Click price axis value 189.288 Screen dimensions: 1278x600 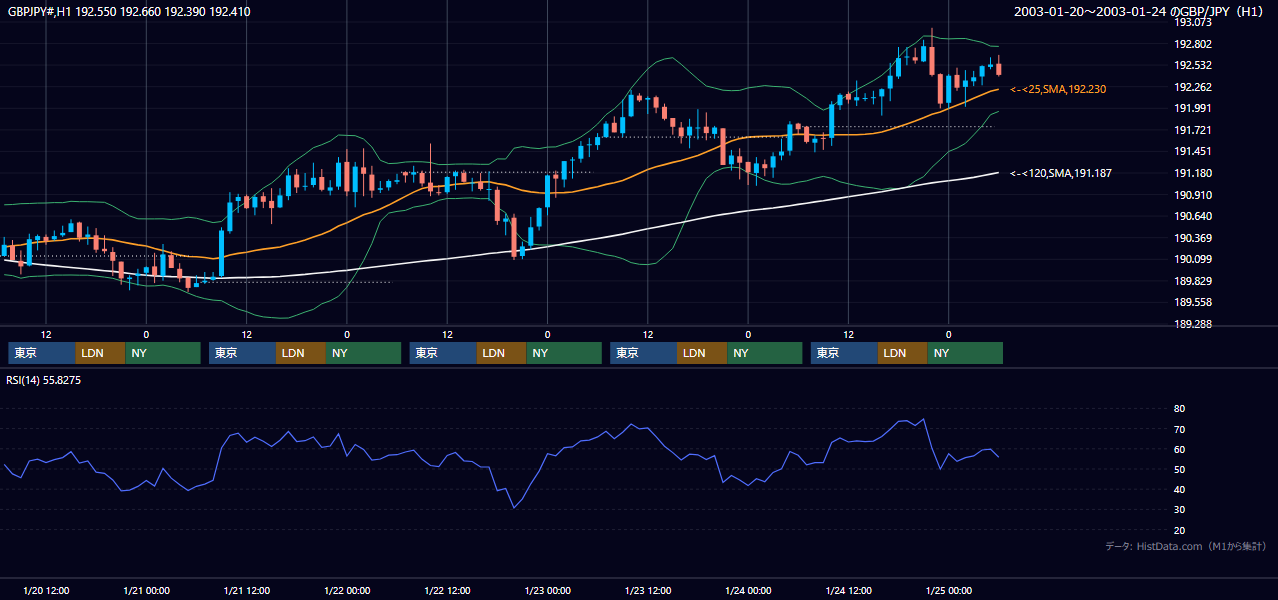click(1193, 324)
